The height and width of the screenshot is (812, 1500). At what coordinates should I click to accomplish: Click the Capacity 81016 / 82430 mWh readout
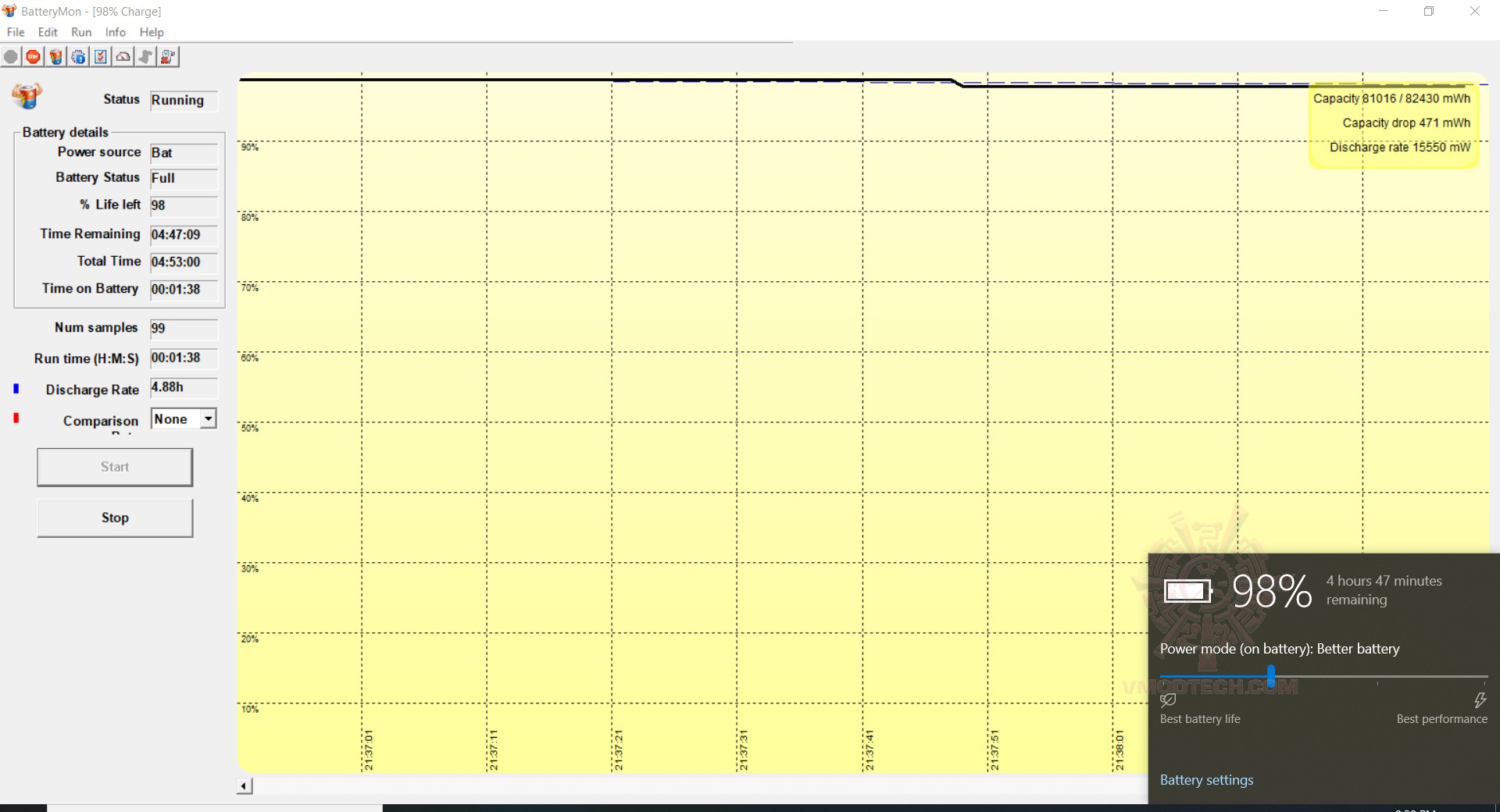pyautogui.click(x=1391, y=98)
